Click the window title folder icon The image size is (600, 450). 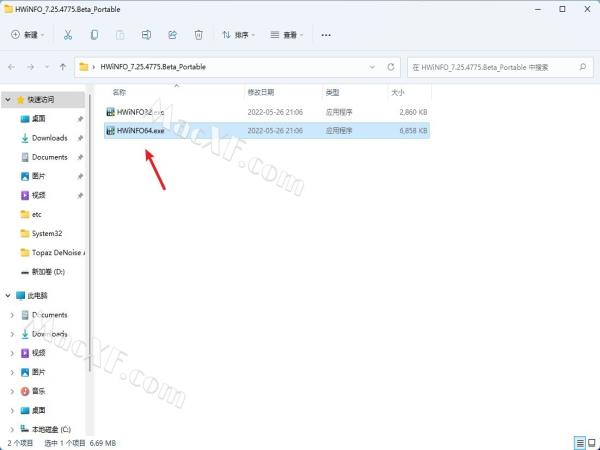8,9
